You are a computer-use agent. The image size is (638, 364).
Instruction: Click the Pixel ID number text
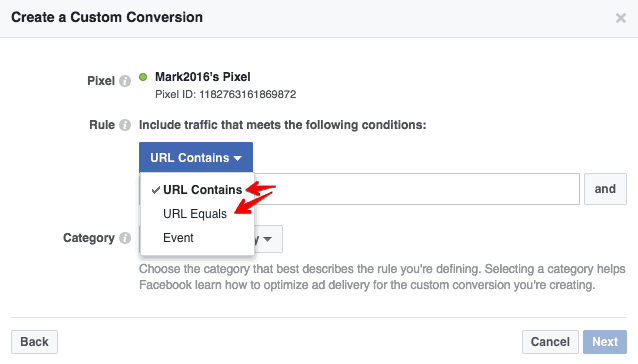(247, 94)
